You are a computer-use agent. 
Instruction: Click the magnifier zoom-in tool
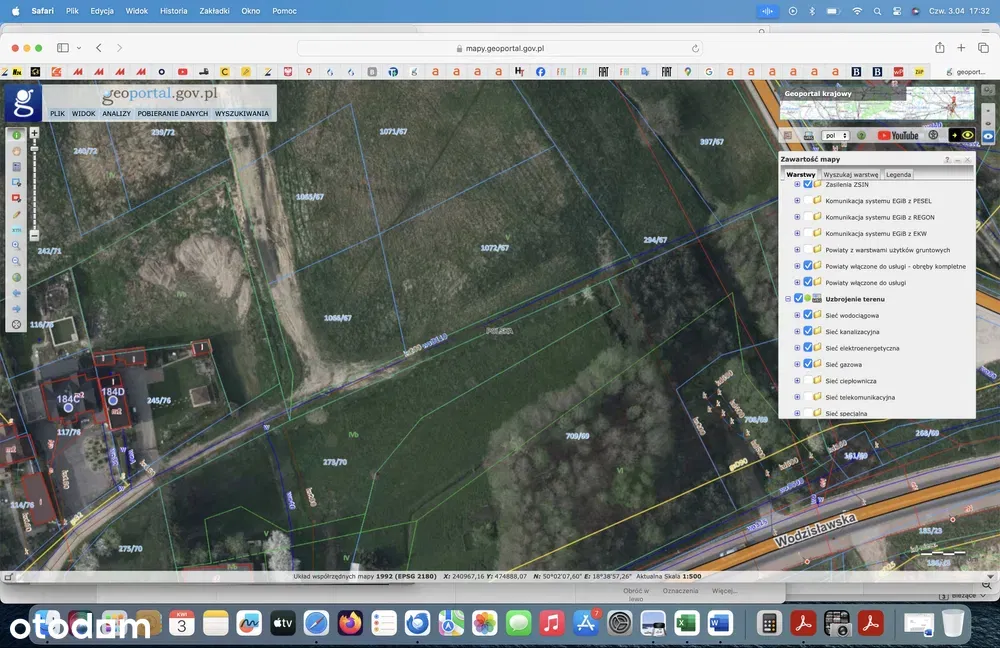(x=17, y=245)
